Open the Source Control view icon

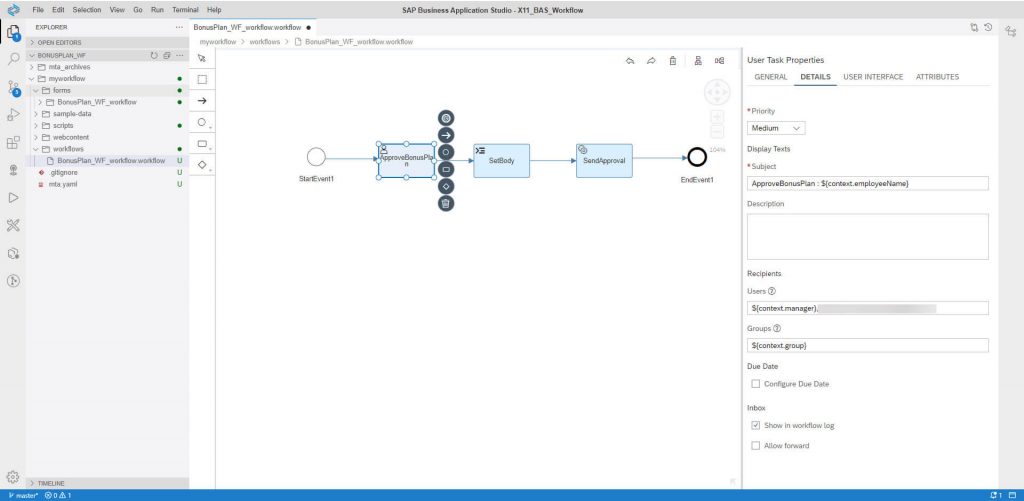(x=13, y=88)
